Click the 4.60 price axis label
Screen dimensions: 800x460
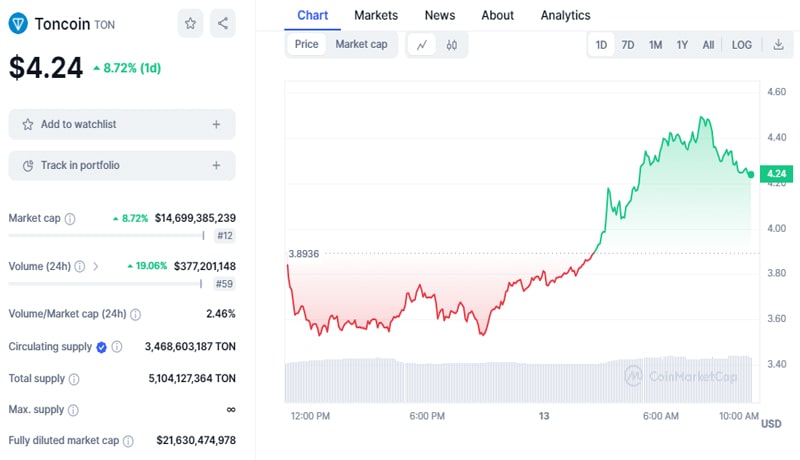(x=777, y=92)
